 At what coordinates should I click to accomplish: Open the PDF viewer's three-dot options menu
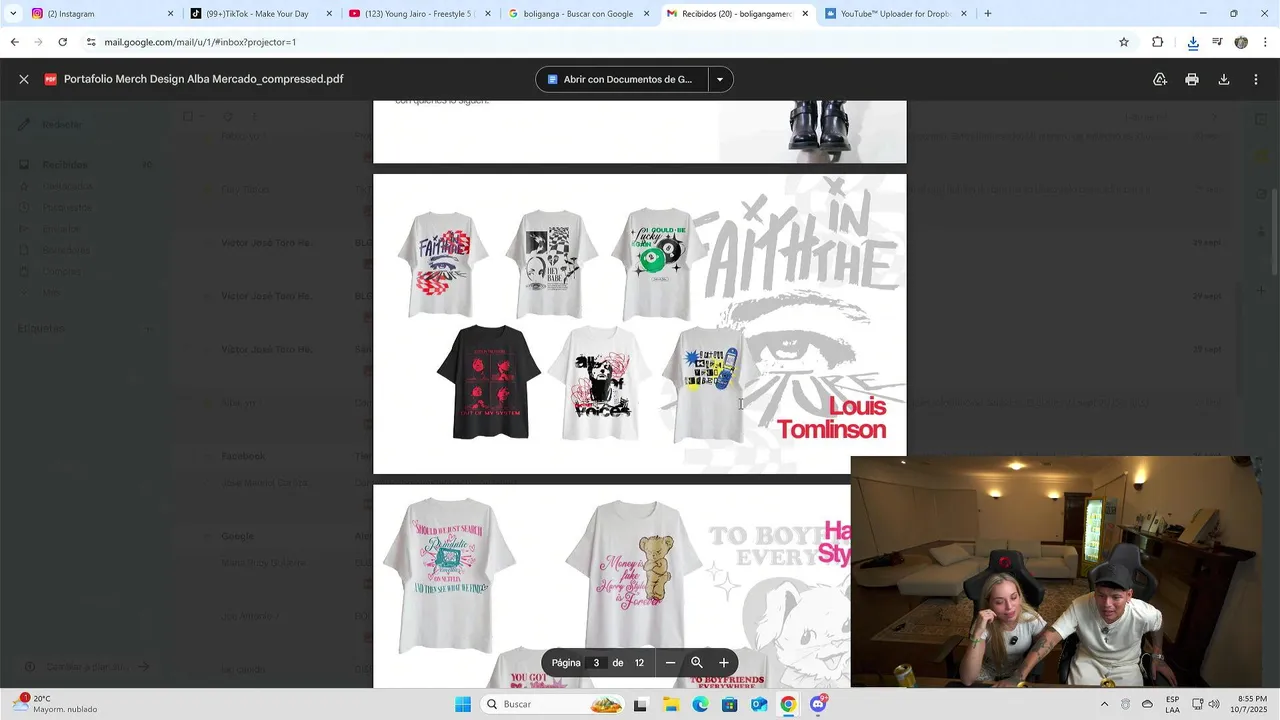(x=1256, y=79)
